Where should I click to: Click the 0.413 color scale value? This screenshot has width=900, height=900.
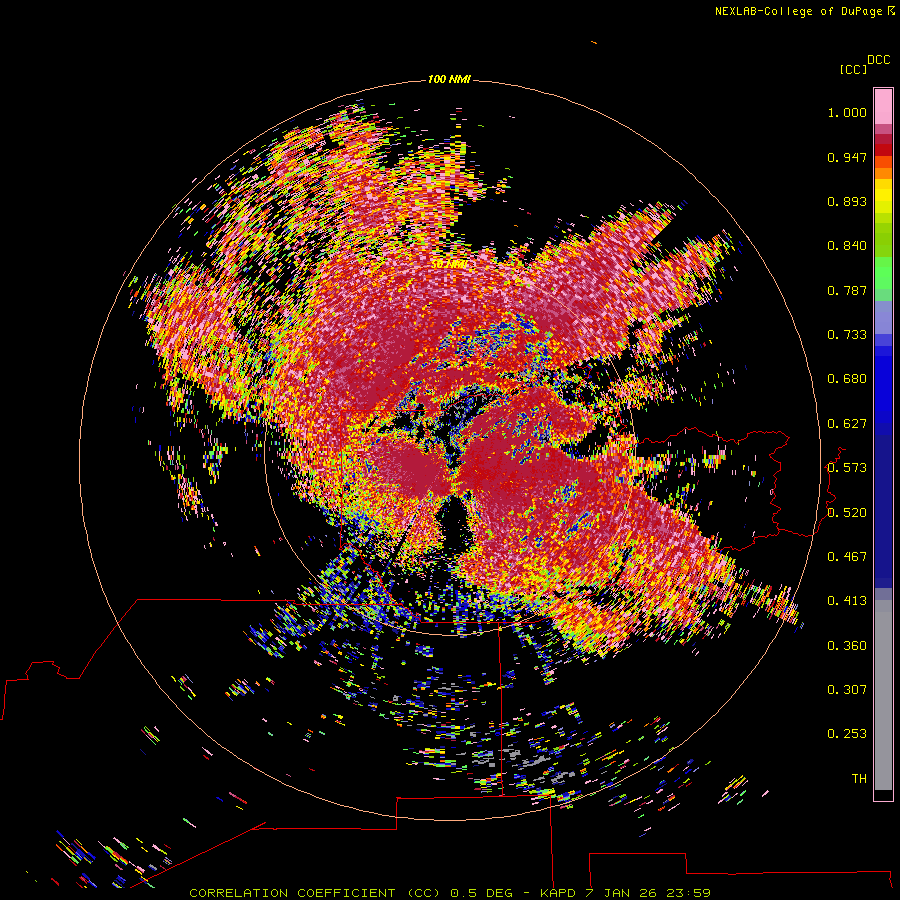click(x=847, y=601)
